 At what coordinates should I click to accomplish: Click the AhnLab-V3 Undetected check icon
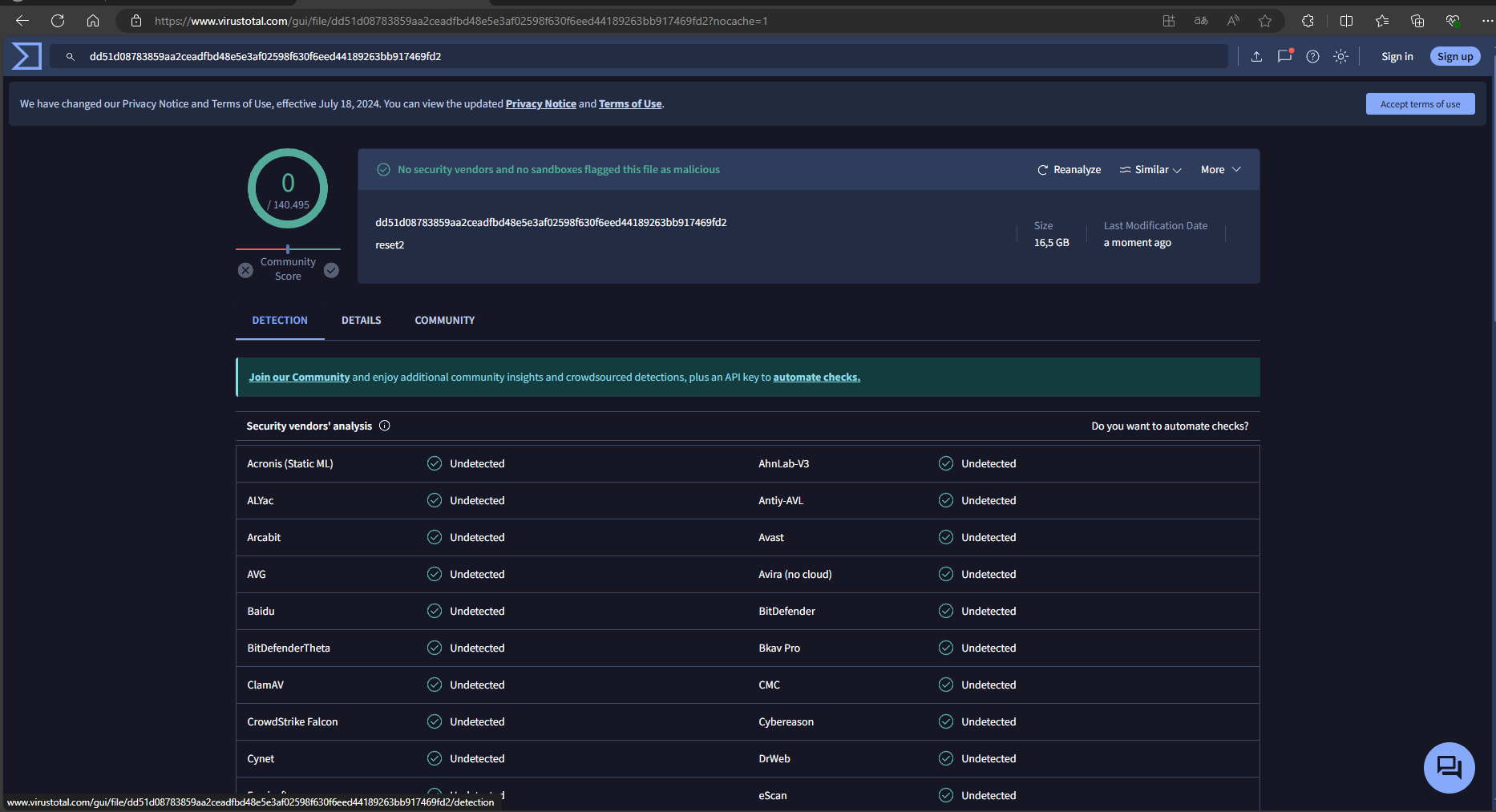pyautogui.click(x=946, y=463)
